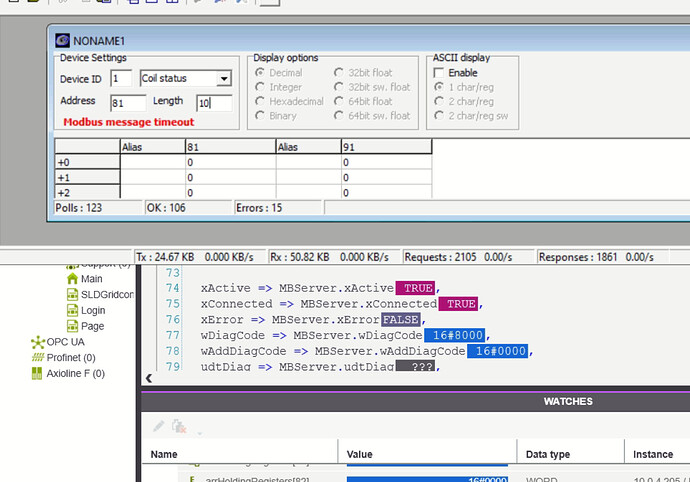Viewport: 690px width, 482px height.
Task: Click the Tx : 24.67 KB status entry
Action: 200,257
